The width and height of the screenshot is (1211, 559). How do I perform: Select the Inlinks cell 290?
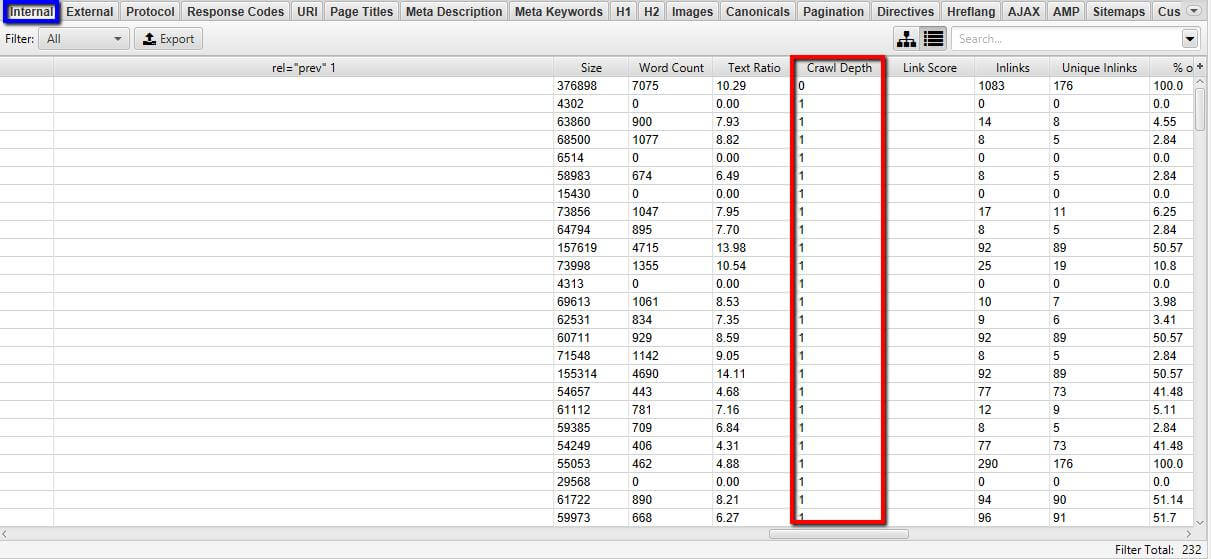1012,464
